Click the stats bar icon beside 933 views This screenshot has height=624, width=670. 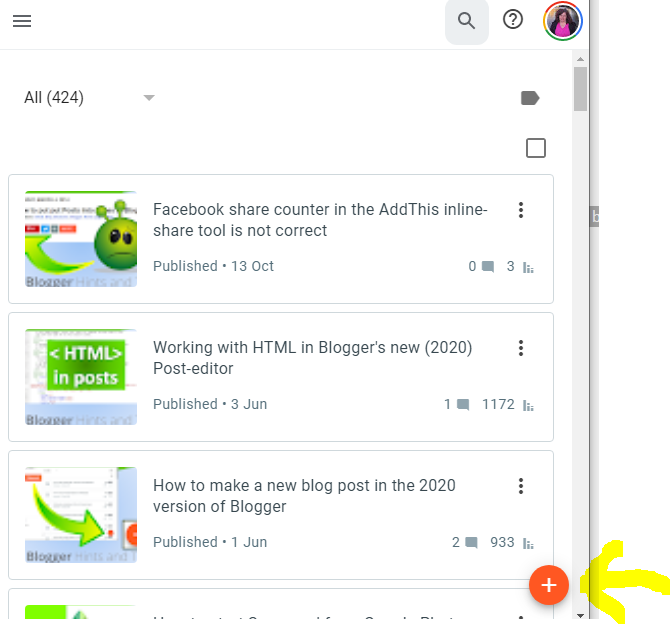529,544
